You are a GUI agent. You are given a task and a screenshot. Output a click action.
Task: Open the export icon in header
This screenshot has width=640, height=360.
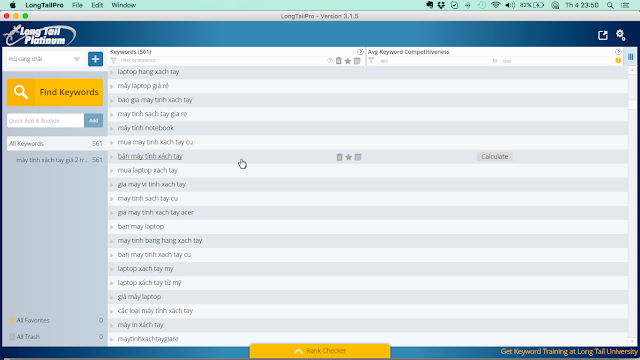(x=603, y=35)
